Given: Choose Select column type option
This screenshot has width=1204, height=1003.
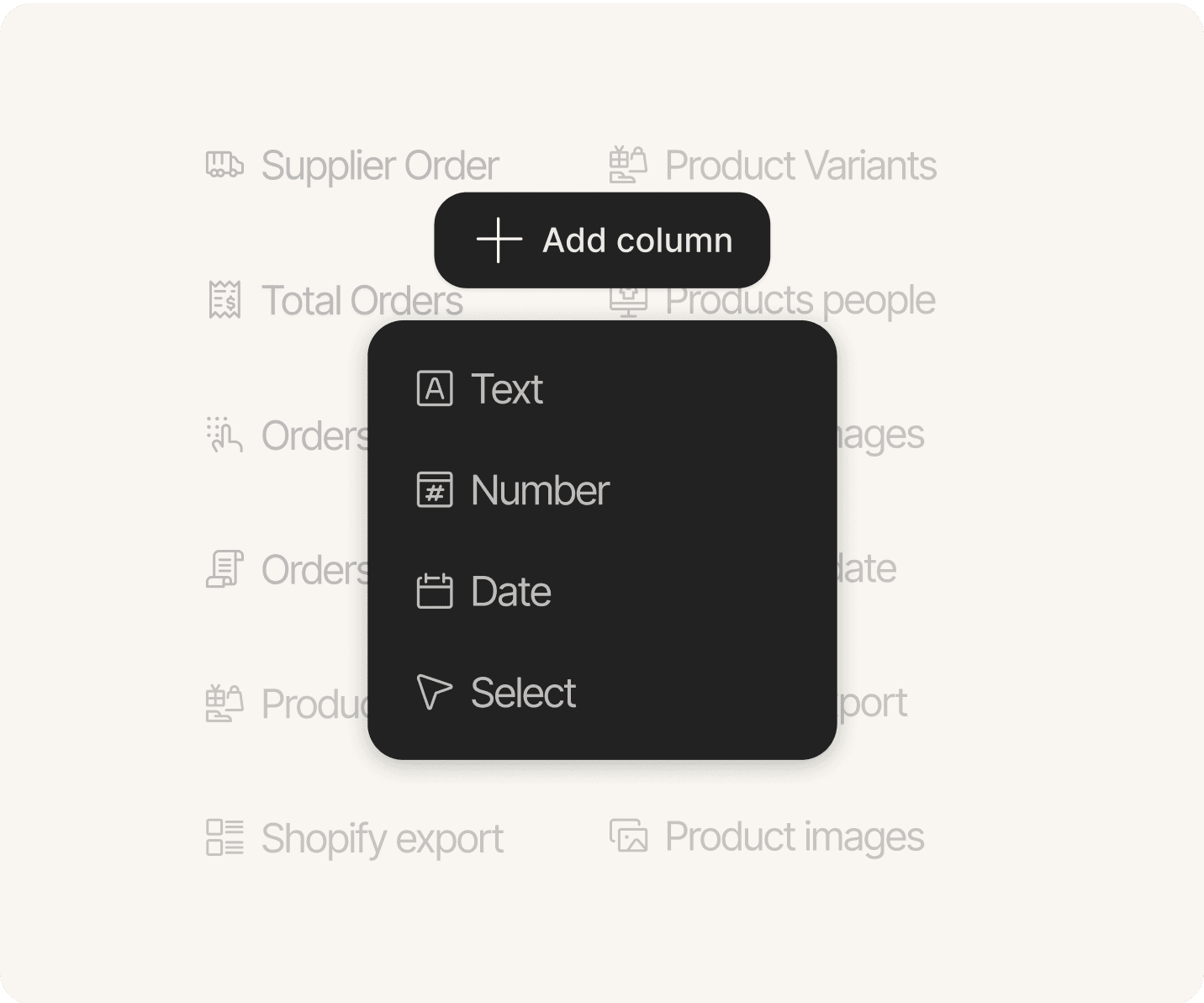Looking at the screenshot, I should pyautogui.click(x=523, y=693).
